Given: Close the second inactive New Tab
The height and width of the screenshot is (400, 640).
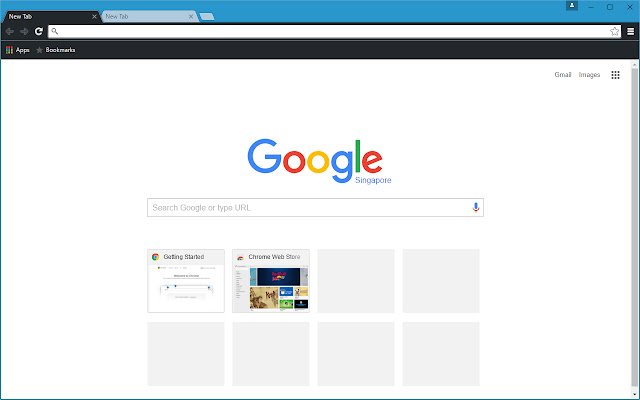Looking at the screenshot, I should 191,17.
